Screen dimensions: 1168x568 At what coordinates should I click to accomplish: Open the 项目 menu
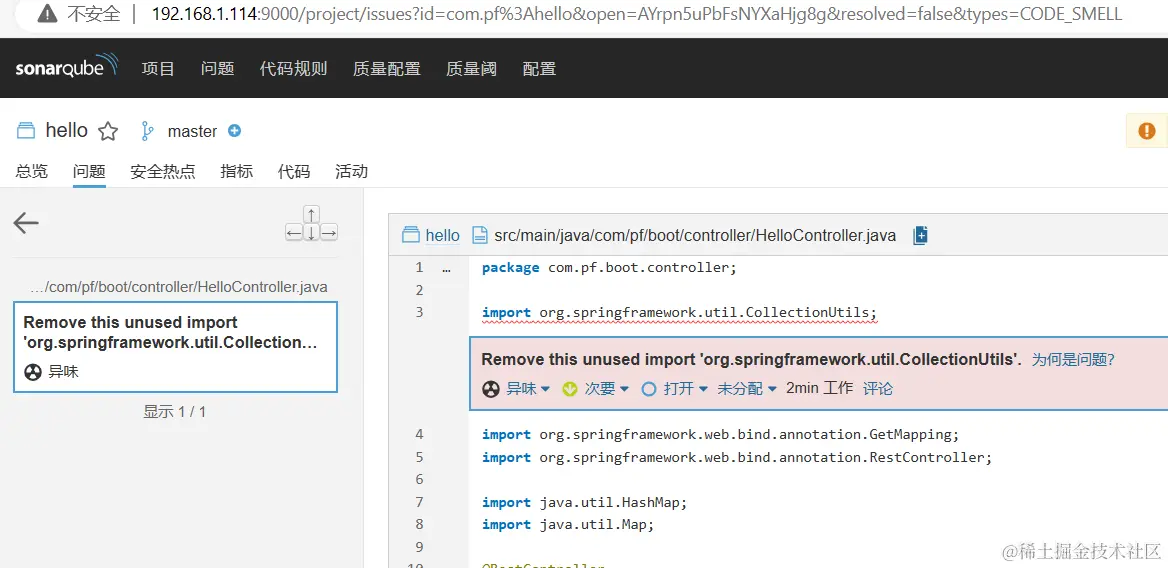[158, 68]
